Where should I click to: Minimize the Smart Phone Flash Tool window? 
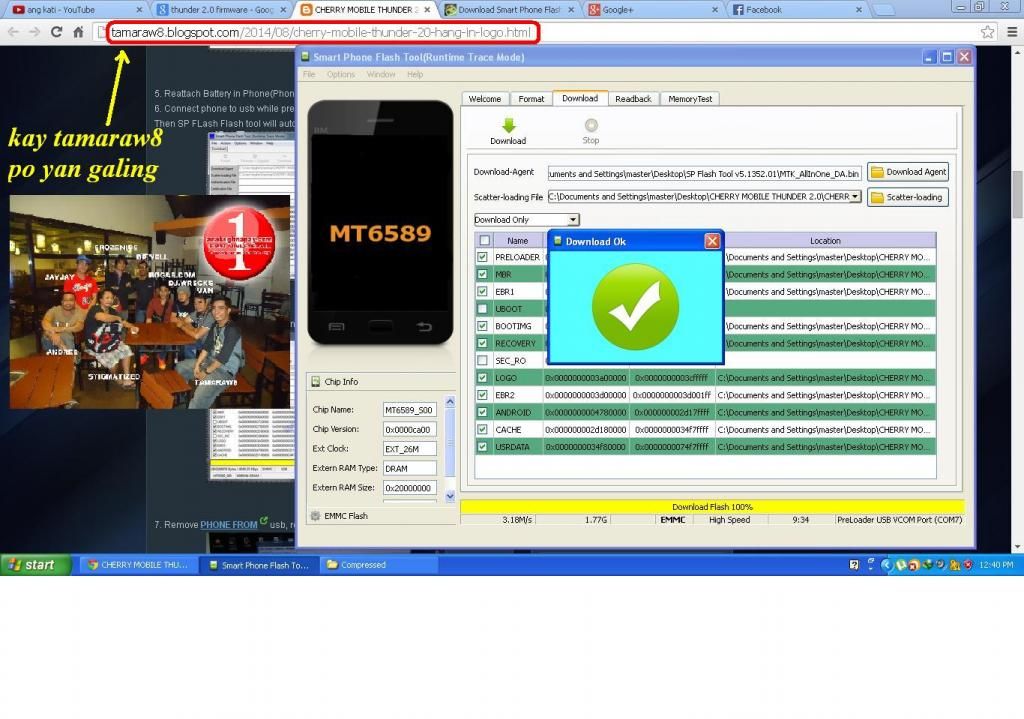coord(929,57)
